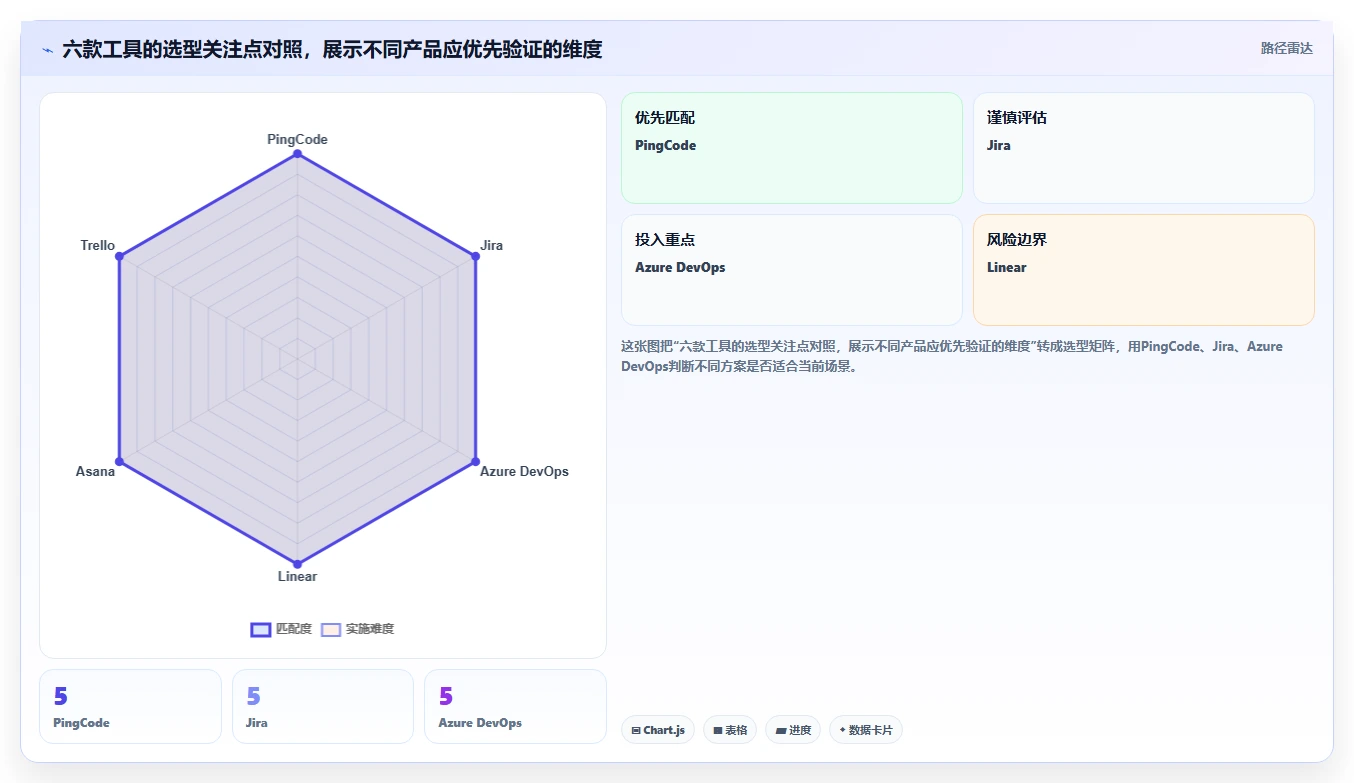This screenshot has height=783, width=1354.
Task: Select the 风险边界 Linear card
Action: (x=1143, y=270)
